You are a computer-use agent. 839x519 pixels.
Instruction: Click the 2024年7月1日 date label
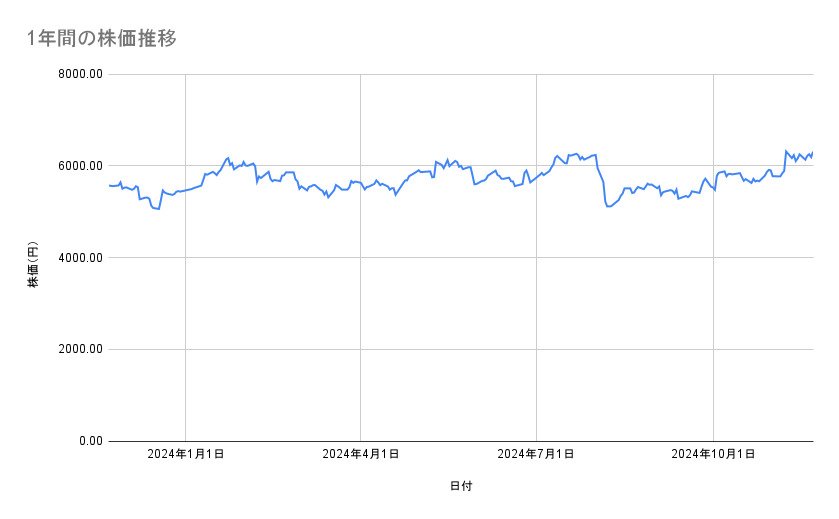click(536, 455)
